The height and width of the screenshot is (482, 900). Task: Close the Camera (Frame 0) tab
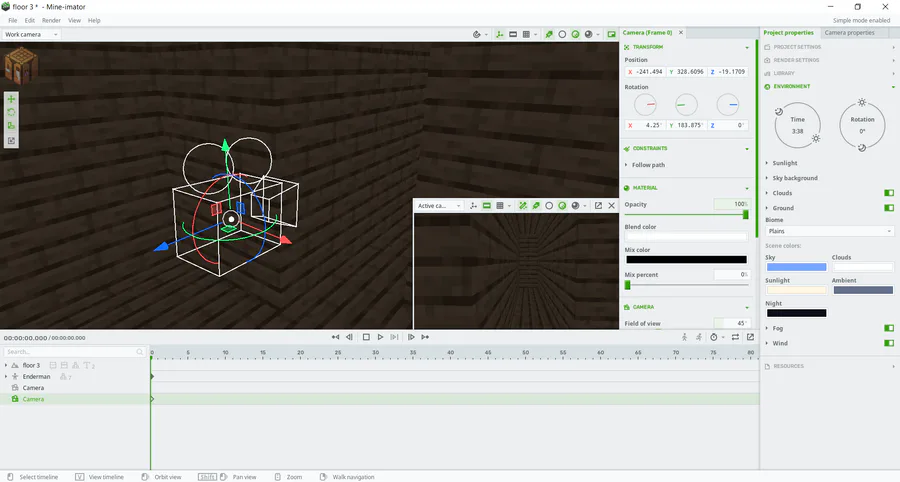point(681,33)
